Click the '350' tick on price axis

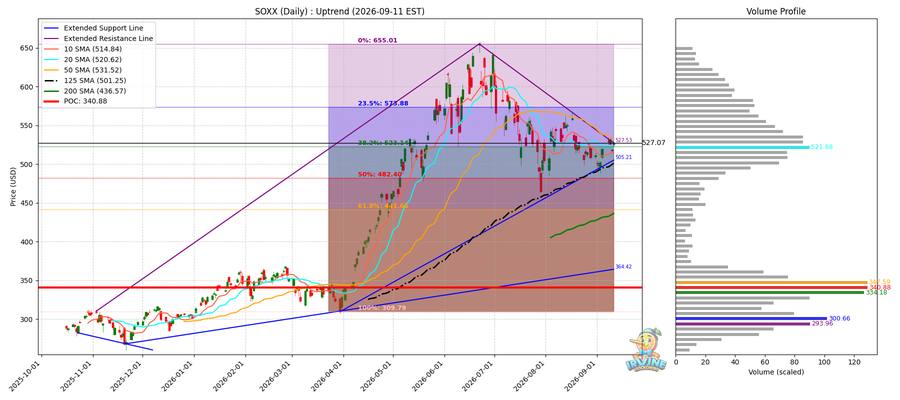tap(28, 281)
